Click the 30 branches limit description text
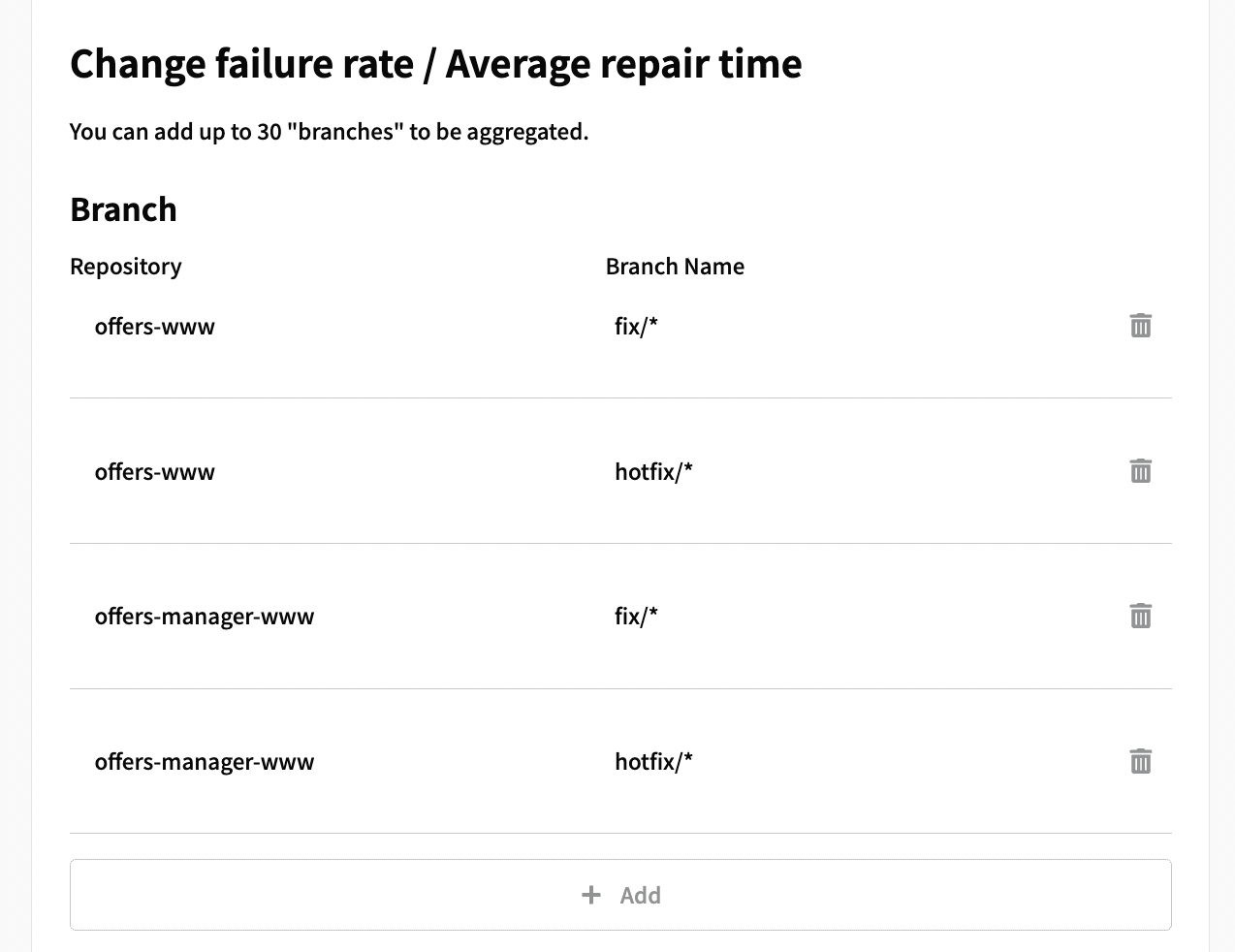 tap(330, 132)
